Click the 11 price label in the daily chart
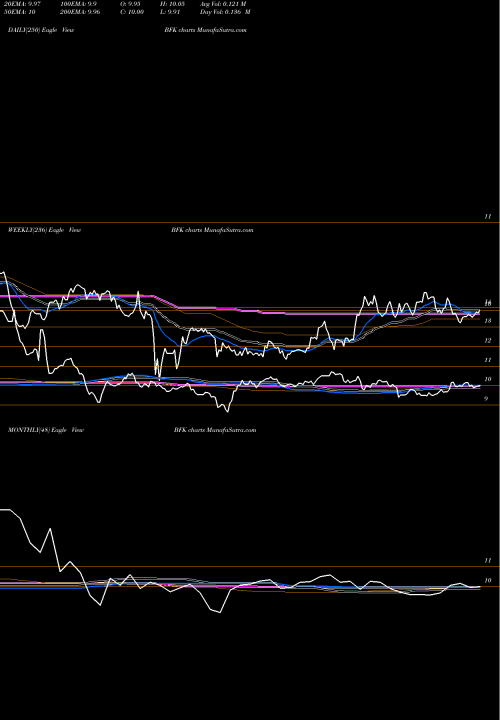Image resolution: width=500 pixels, height=720 pixels. (x=488, y=216)
